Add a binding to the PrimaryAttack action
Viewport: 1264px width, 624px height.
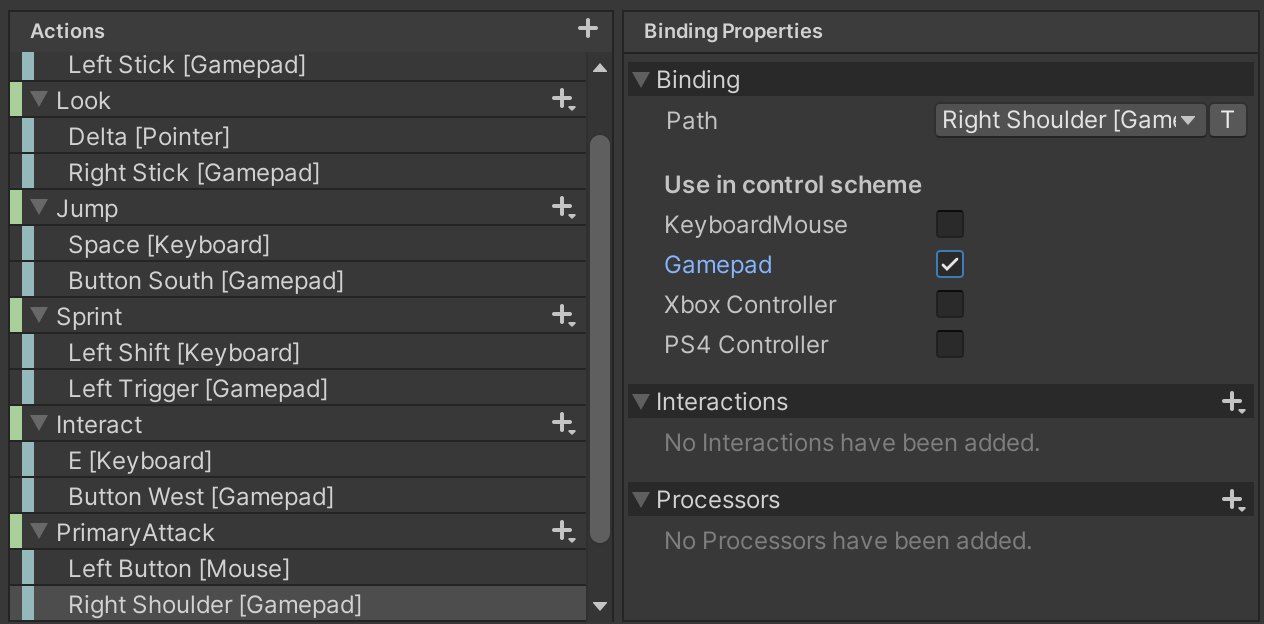(x=563, y=532)
